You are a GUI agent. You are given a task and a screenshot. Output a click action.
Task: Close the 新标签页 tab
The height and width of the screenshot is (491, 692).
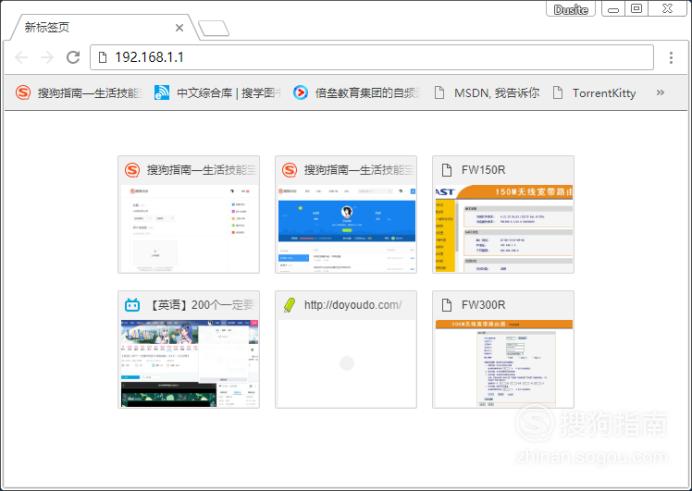coord(179,28)
